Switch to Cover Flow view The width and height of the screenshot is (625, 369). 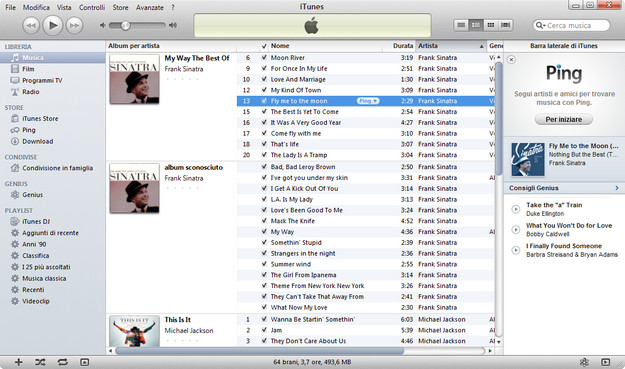click(x=505, y=25)
